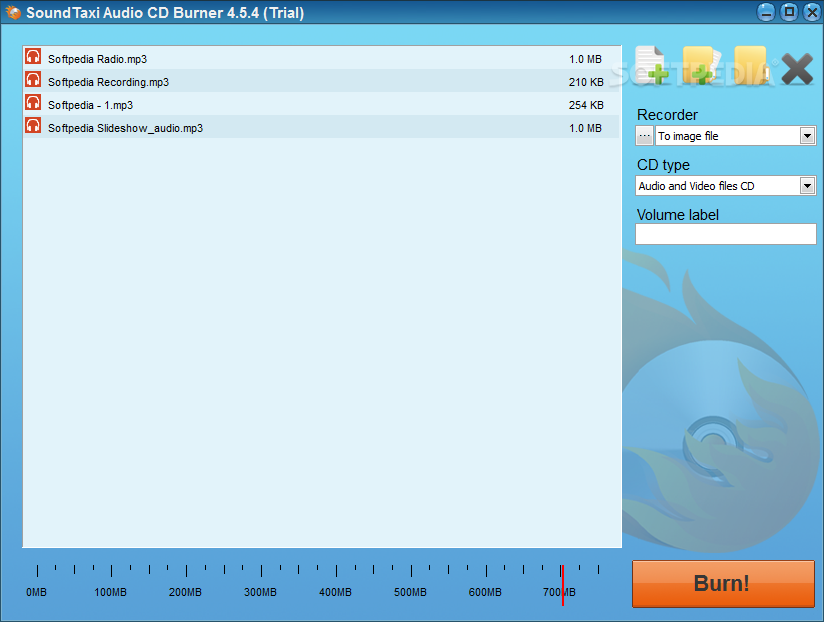Viewport: 824px width, 622px height.
Task: Click the browse "..." button beside Recorder
Action: [x=644, y=136]
